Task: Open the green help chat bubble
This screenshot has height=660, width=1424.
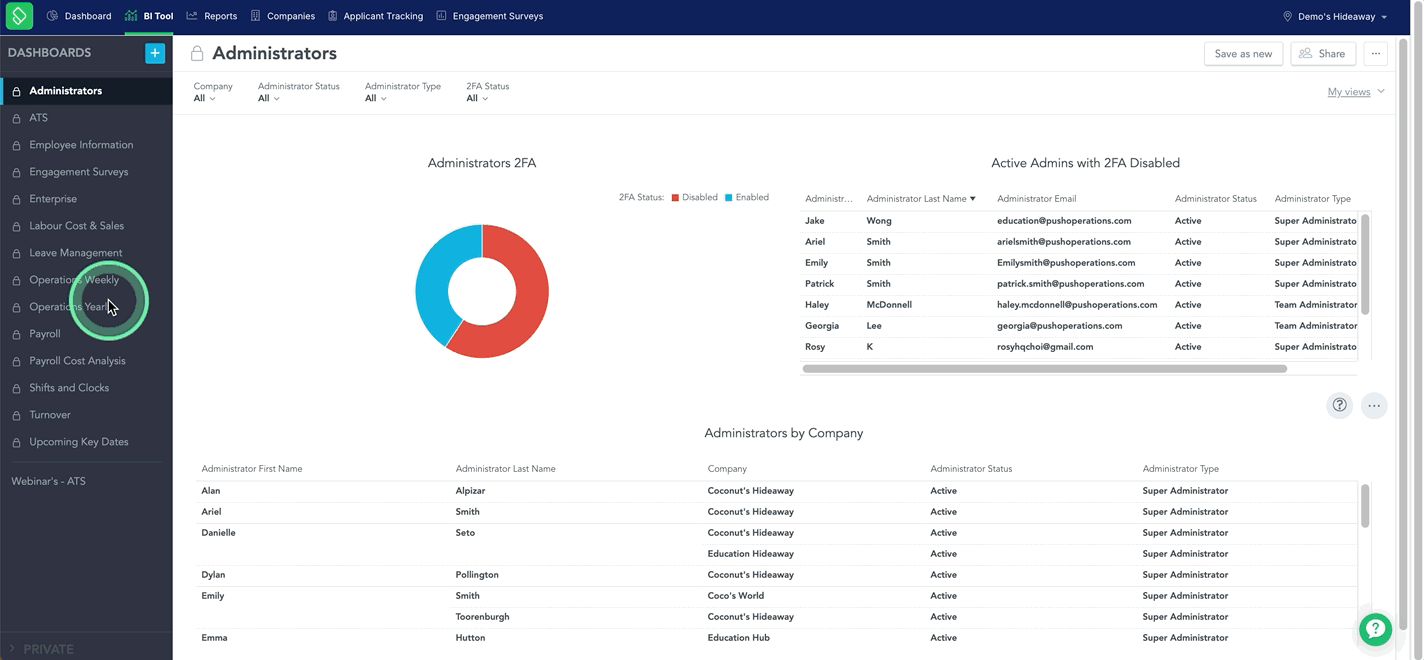Action: [1376, 629]
